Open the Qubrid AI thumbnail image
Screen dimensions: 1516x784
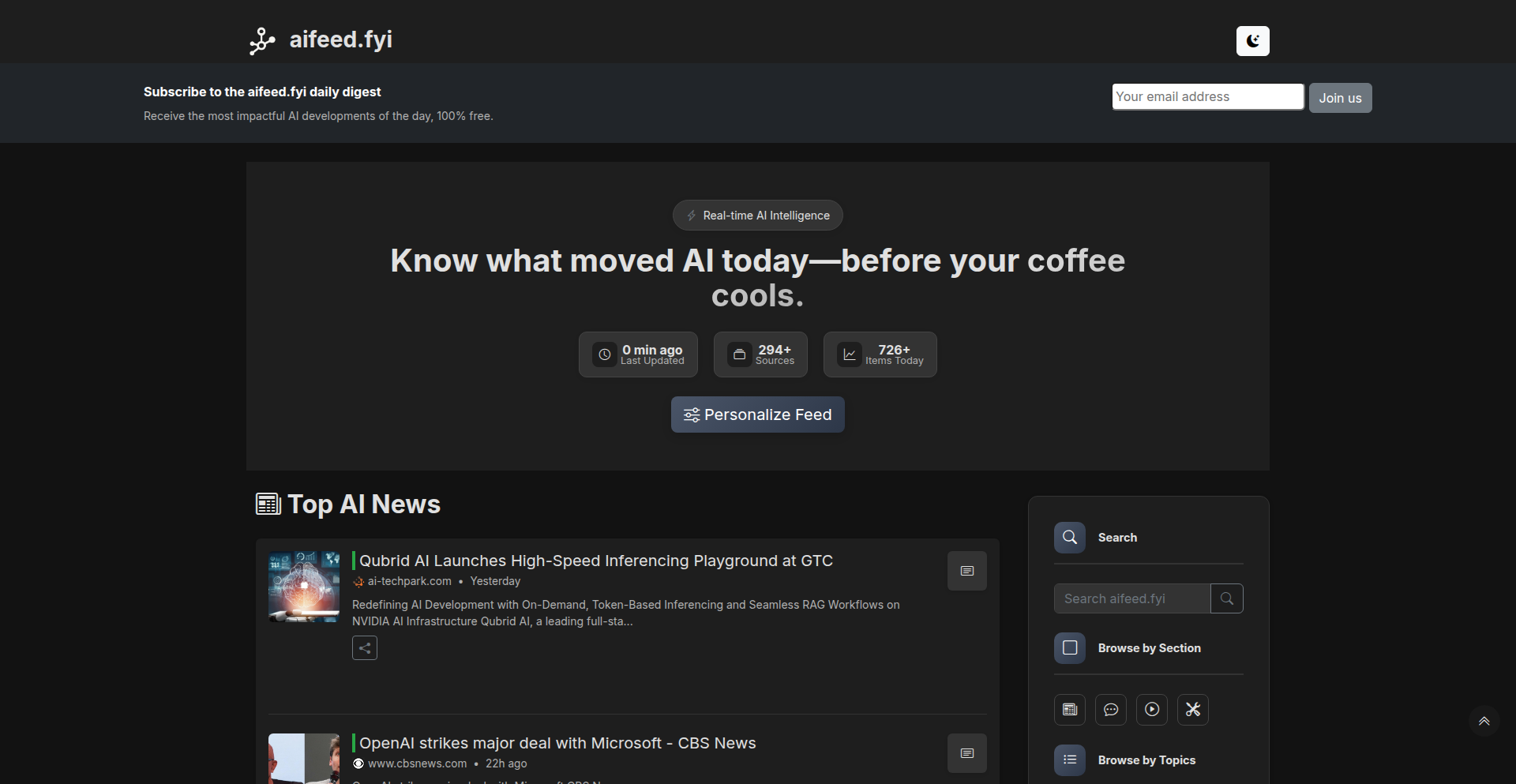click(304, 587)
